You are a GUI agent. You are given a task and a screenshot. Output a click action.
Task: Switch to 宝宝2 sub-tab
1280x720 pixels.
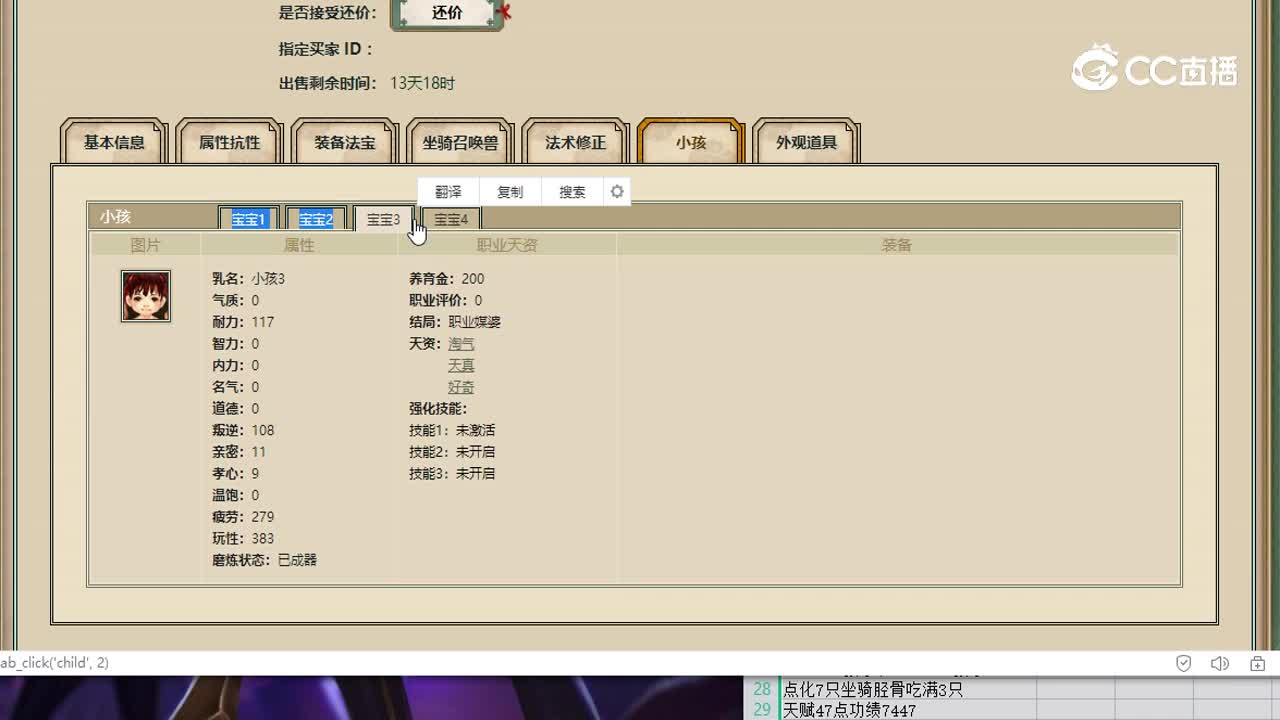point(316,219)
